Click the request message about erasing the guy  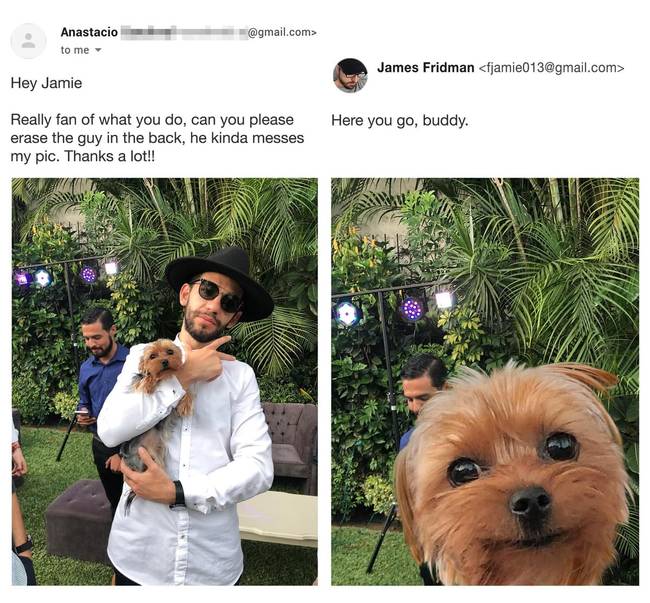point(157,138)
